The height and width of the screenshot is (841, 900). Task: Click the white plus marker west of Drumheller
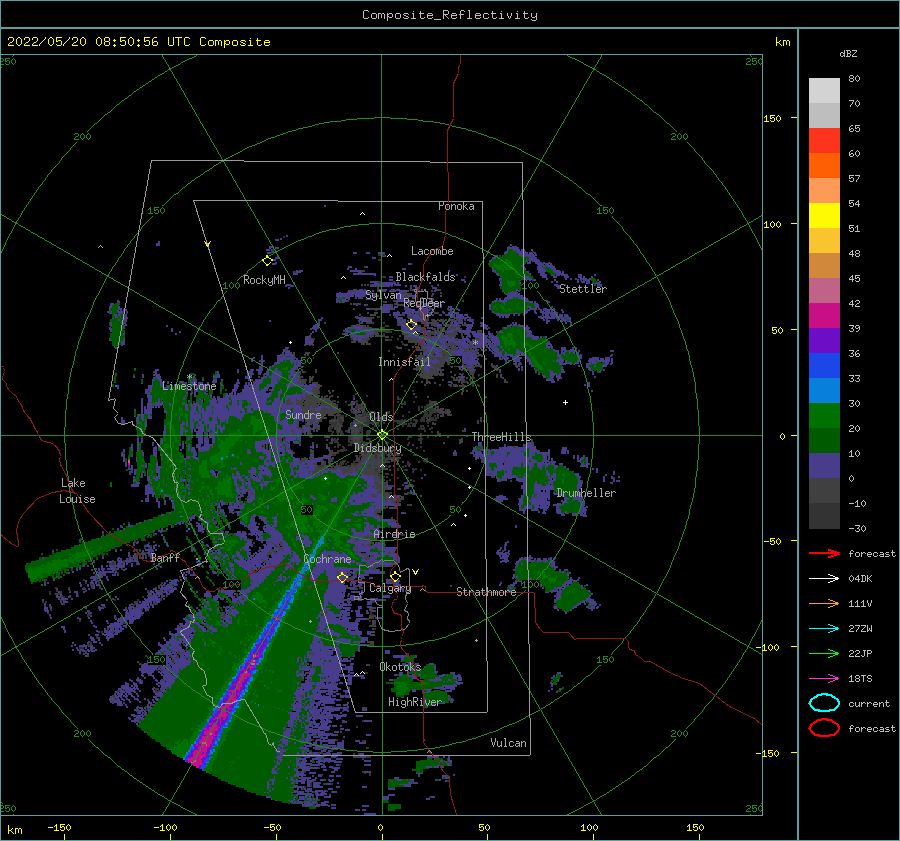click(x=565, y=402)
